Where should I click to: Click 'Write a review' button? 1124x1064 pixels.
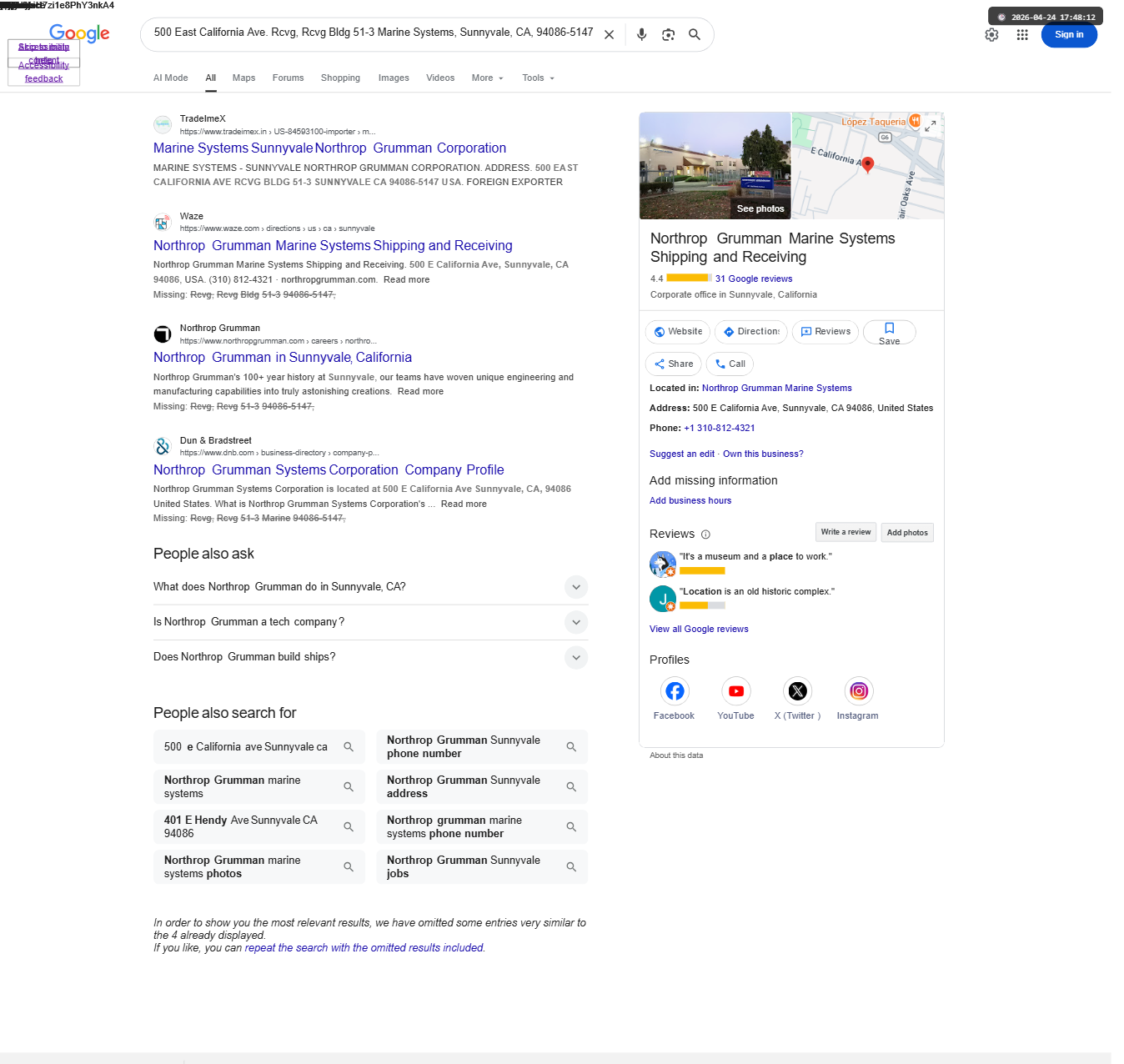click(x=846, y=532)
